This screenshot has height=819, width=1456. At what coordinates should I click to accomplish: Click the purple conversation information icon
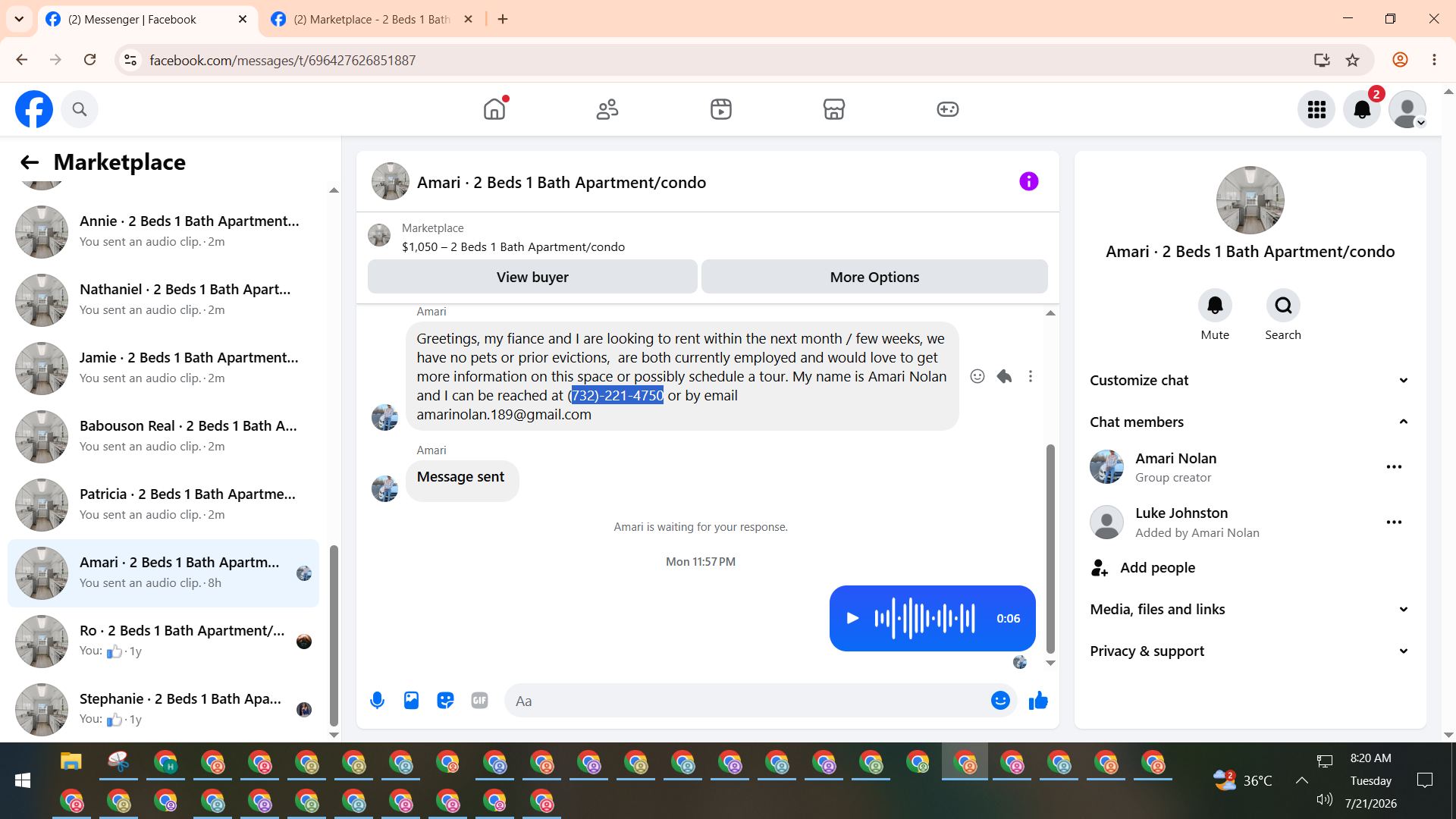[x=1029, y=181]
